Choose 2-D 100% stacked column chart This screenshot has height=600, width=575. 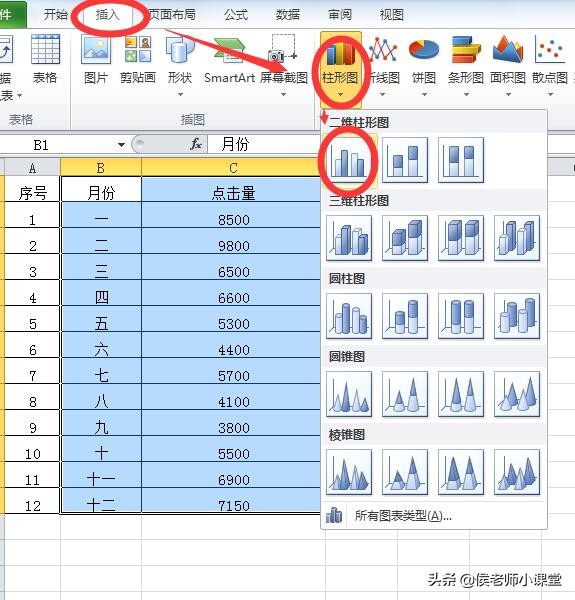(x=461, y=160)
